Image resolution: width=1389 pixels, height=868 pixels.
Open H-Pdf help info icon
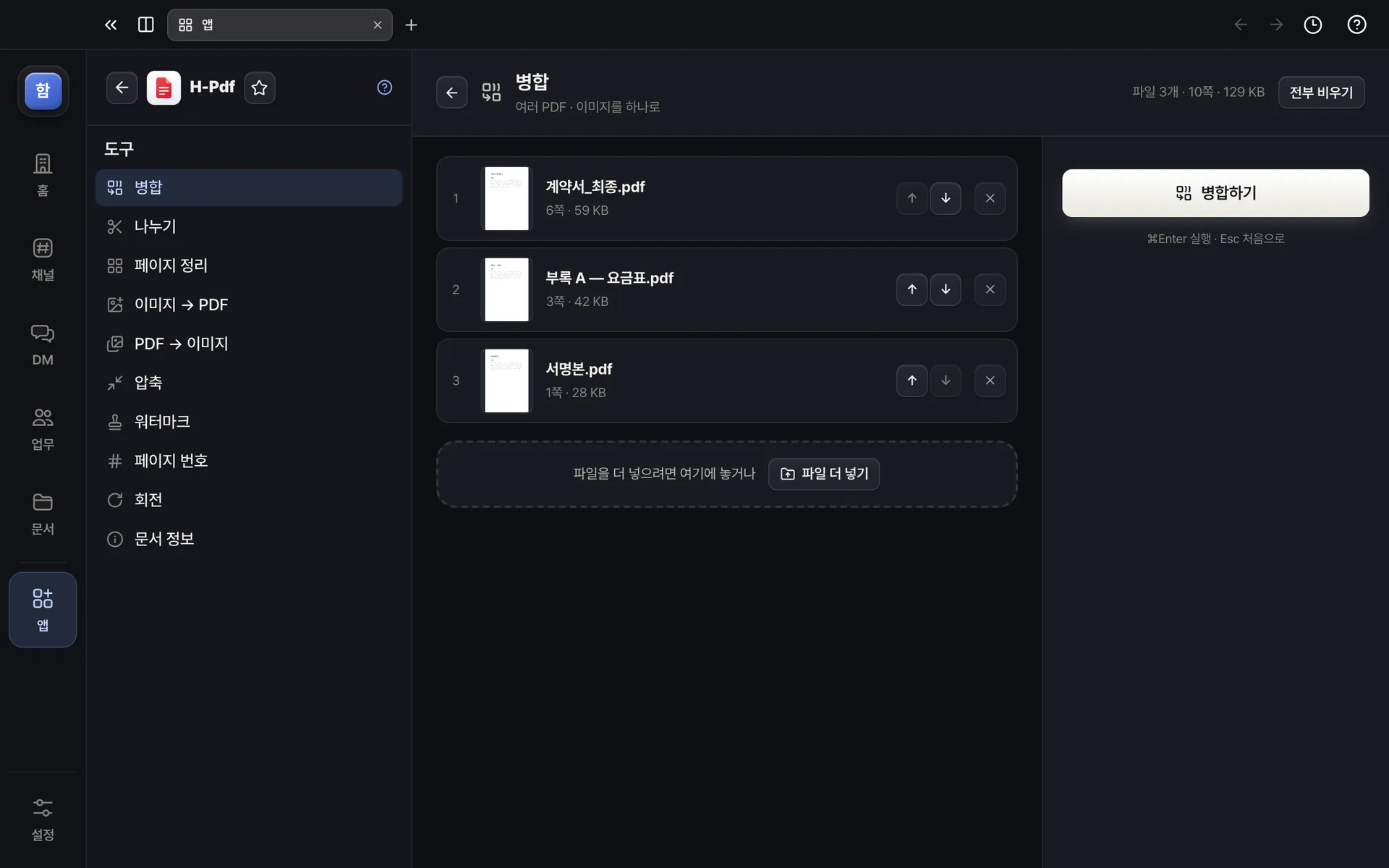(384, 88)
